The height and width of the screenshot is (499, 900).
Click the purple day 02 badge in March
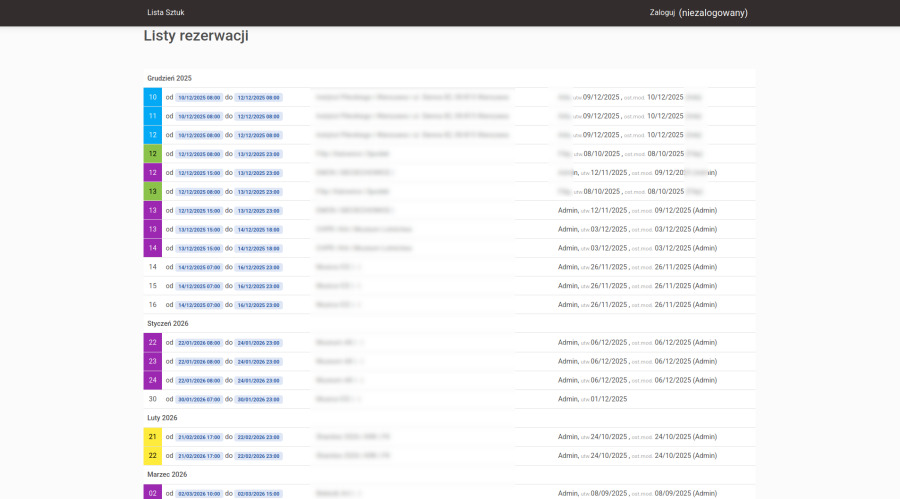click(153, 493)
